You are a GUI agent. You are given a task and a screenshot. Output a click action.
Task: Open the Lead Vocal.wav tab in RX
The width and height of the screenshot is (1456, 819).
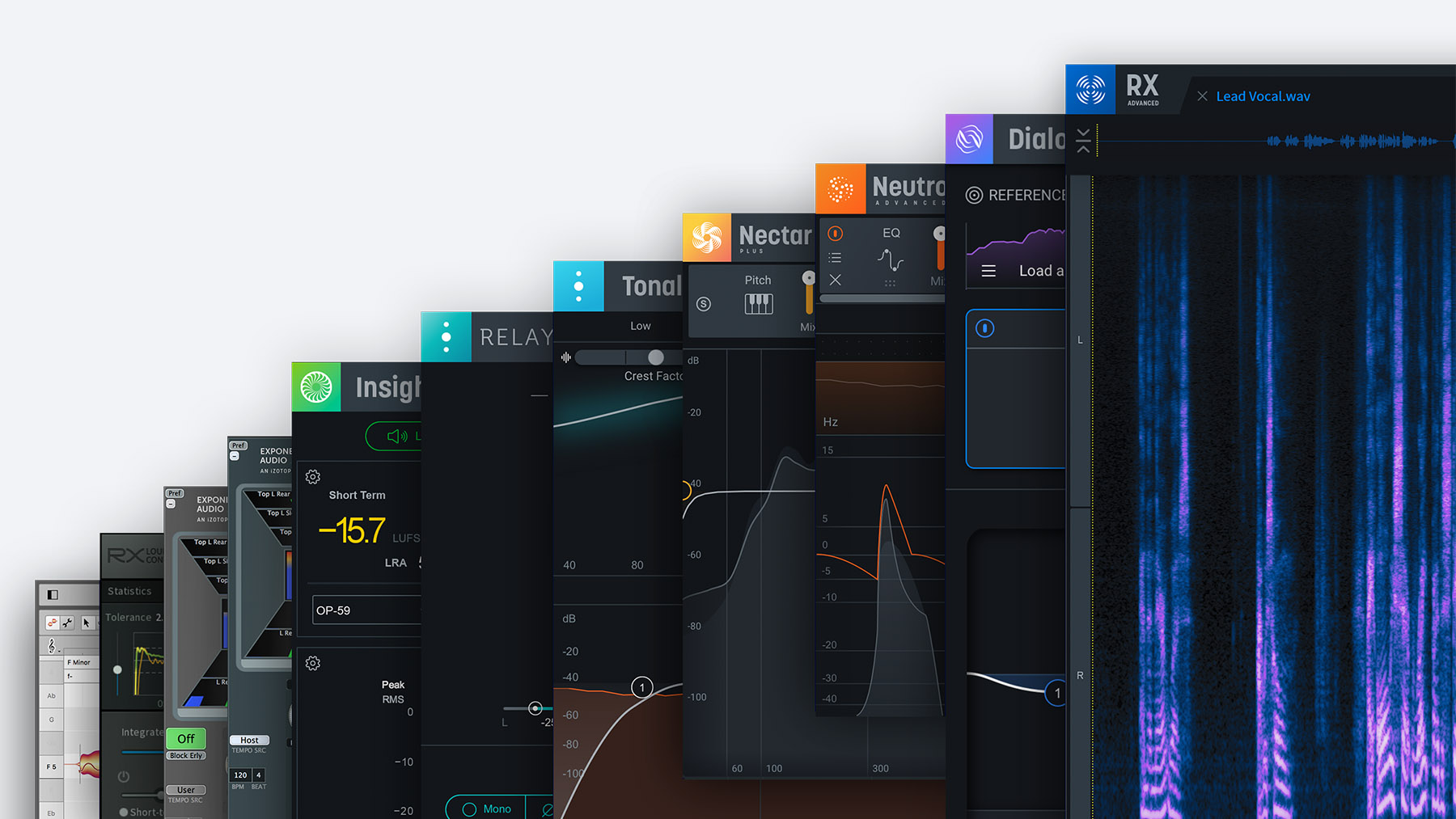tap(1263, 96)
